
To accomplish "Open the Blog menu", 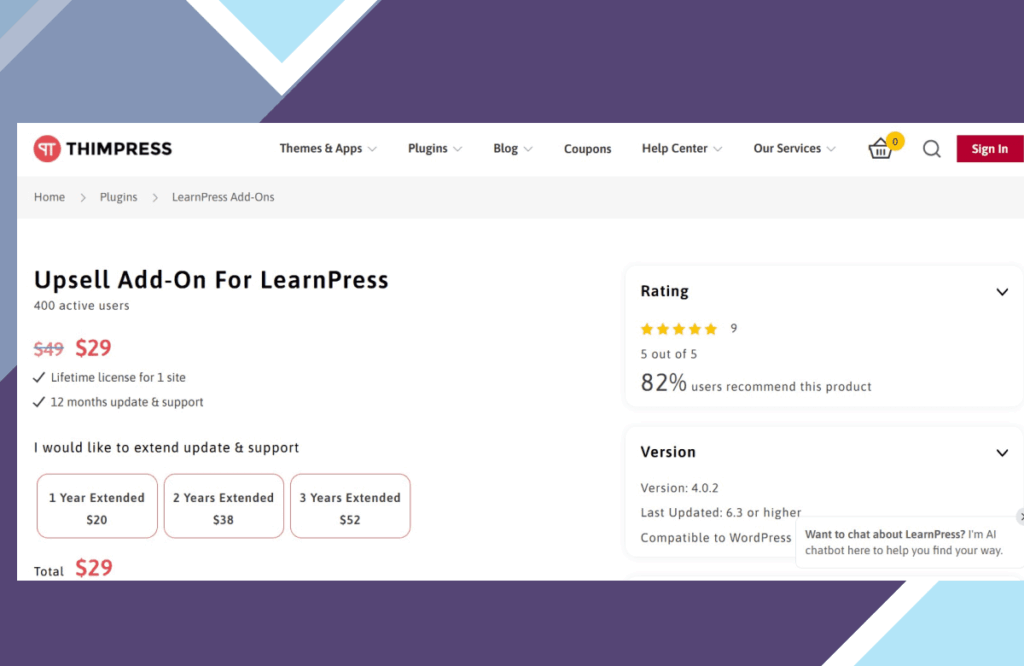I will point(512,149).
